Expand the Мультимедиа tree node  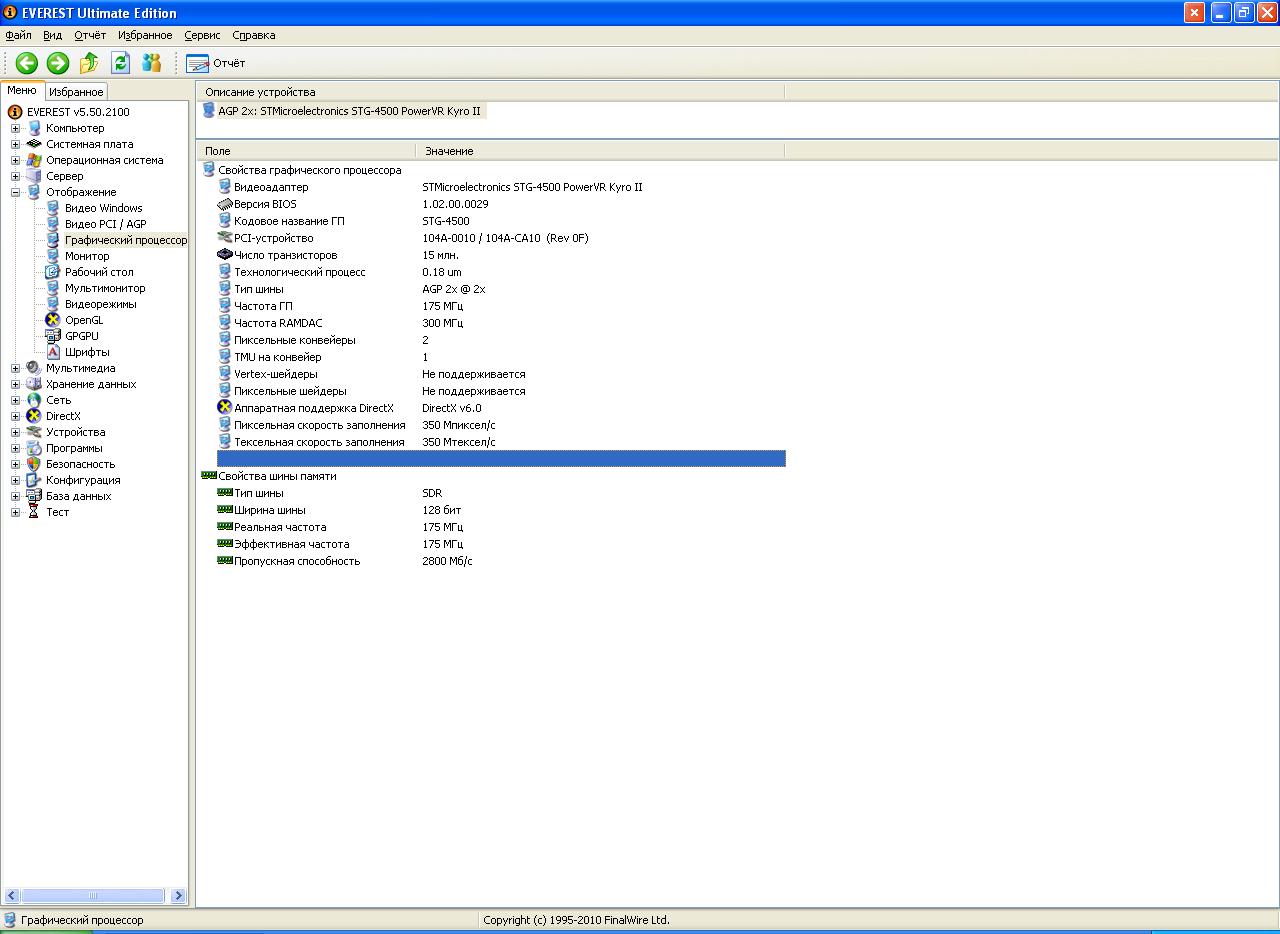point(15,368)
